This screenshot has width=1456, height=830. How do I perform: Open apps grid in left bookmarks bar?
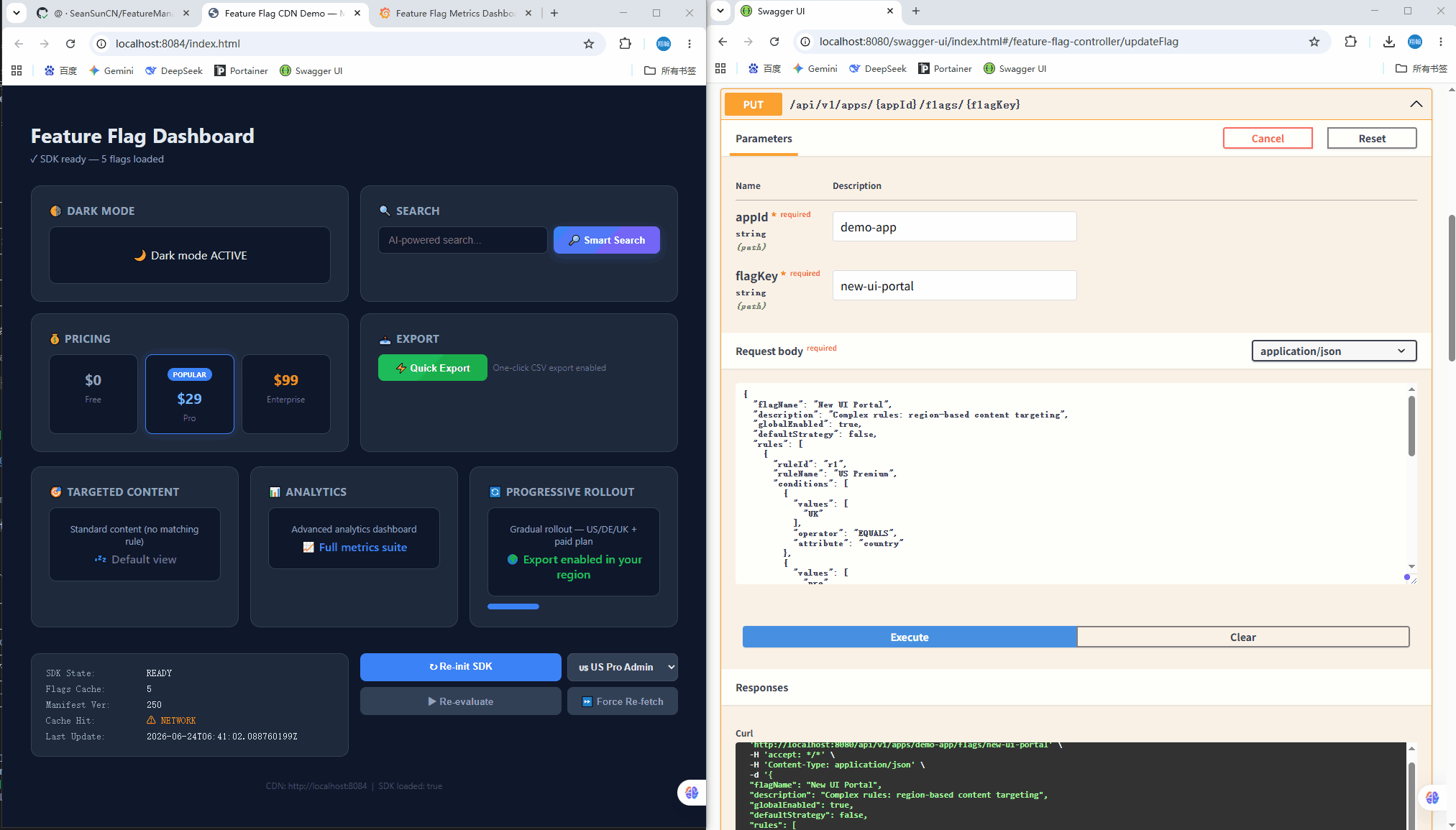tap(17, 70)
